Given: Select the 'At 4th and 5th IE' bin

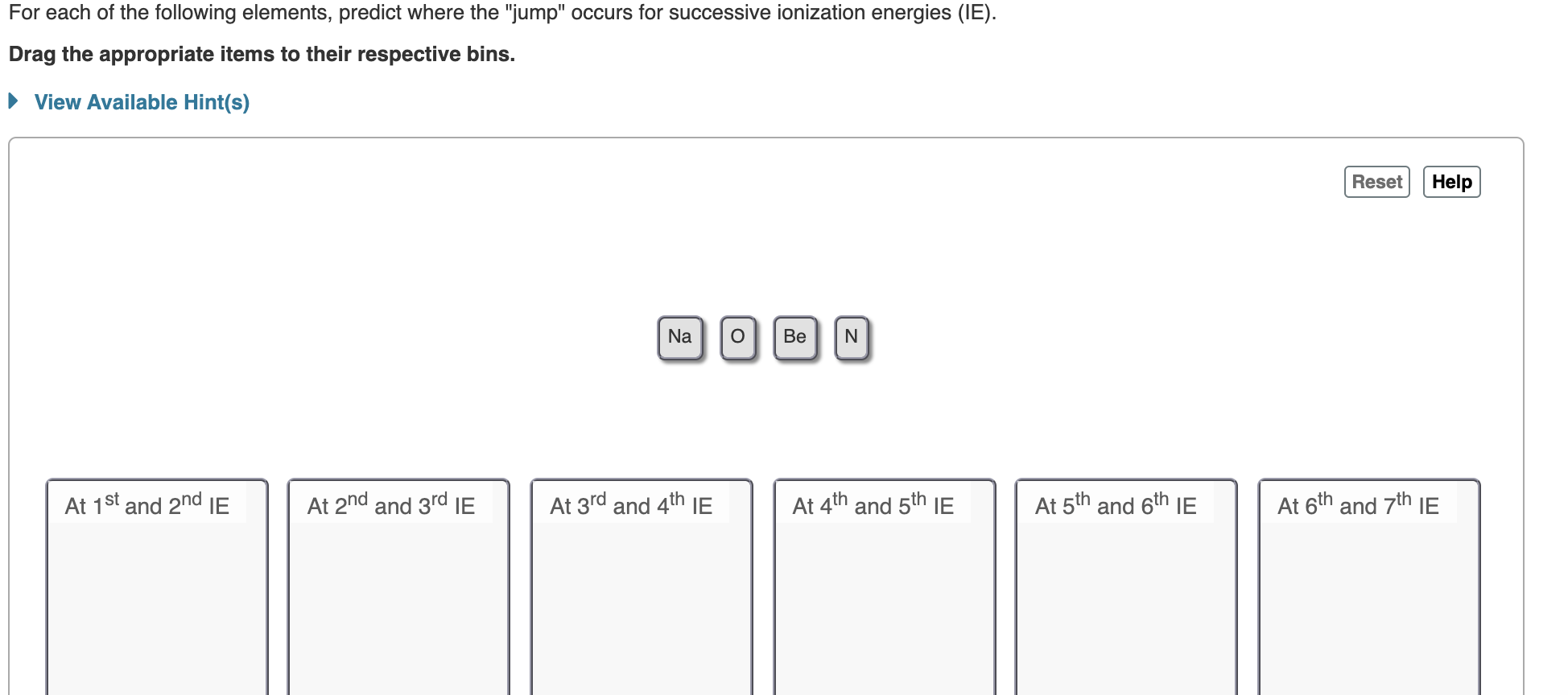Looking at the screenshot, I should coord(885,587).
